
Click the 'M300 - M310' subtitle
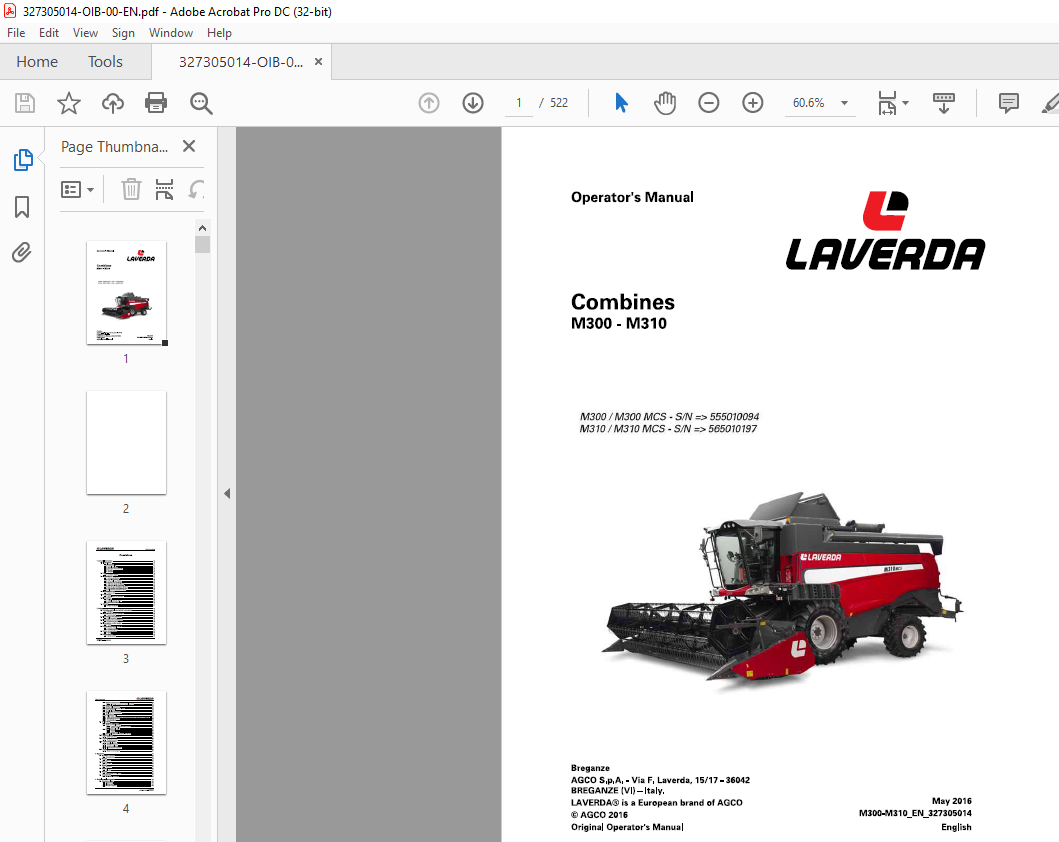[x=619, y=323]
